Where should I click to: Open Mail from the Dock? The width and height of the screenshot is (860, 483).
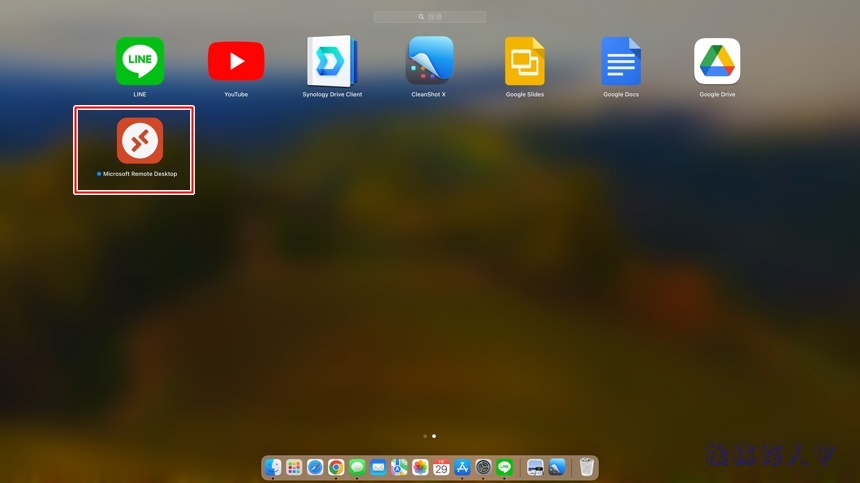pos(378,467)
